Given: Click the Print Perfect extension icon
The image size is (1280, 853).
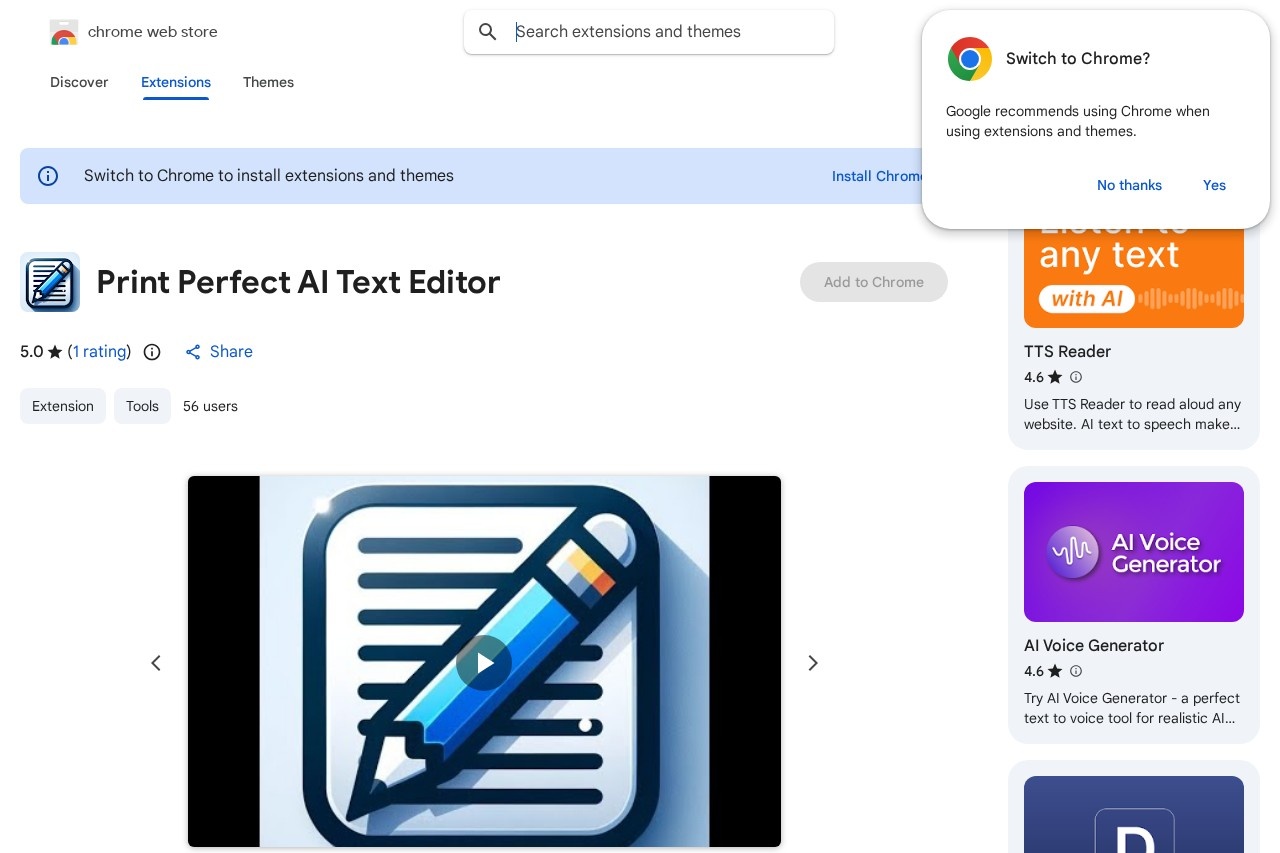Looking at the screenshot, I should (50, 282).
